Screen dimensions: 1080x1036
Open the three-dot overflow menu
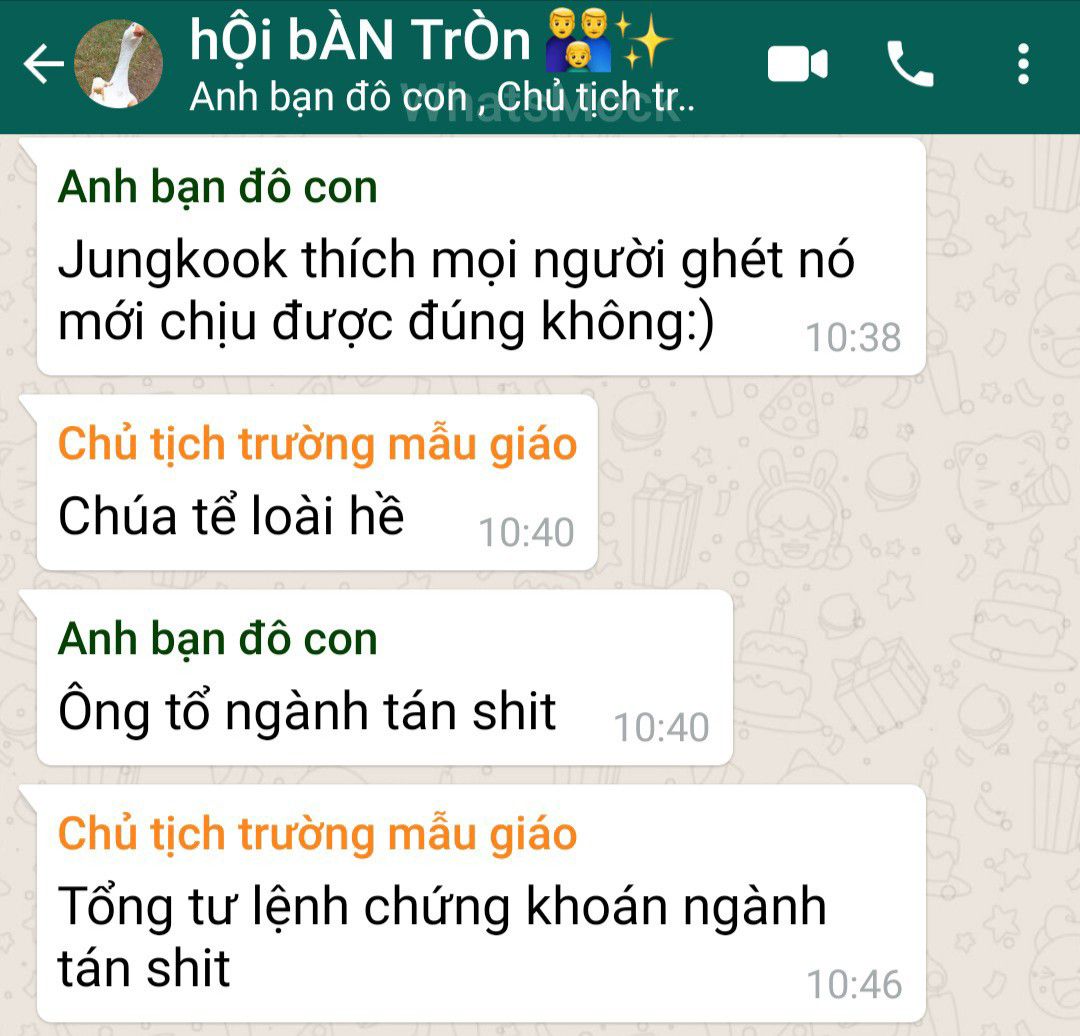point(1024,63)
